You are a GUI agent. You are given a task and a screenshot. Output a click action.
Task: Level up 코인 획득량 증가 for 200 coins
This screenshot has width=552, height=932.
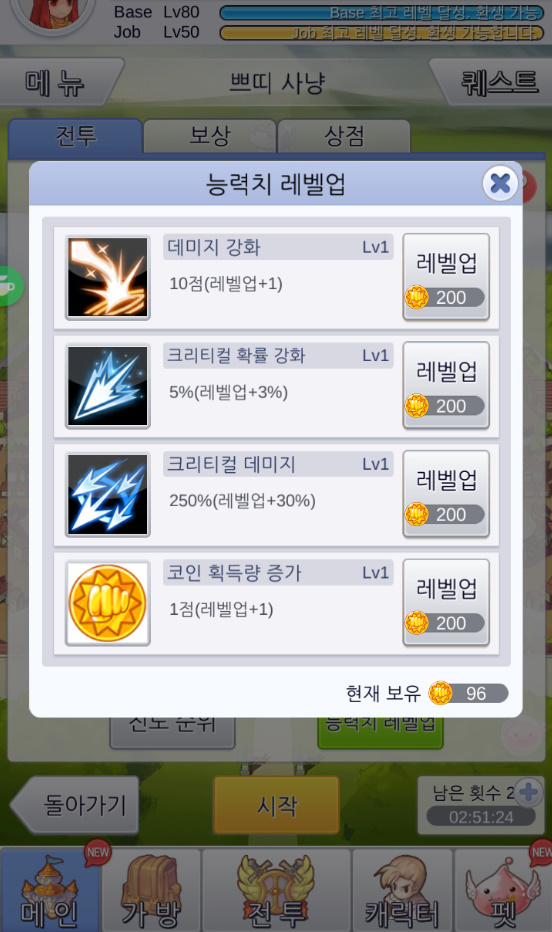click(446, 603)
